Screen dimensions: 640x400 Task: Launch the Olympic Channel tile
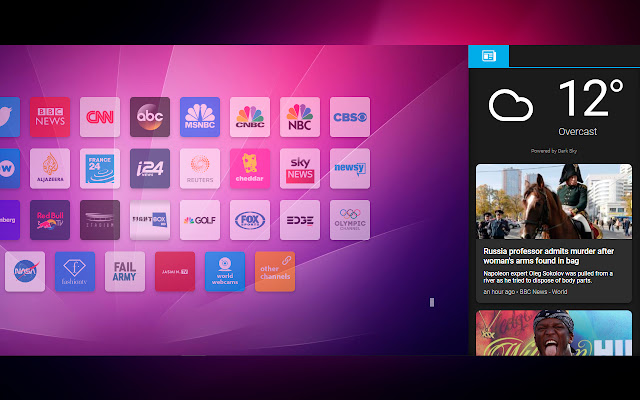(350, 220)
